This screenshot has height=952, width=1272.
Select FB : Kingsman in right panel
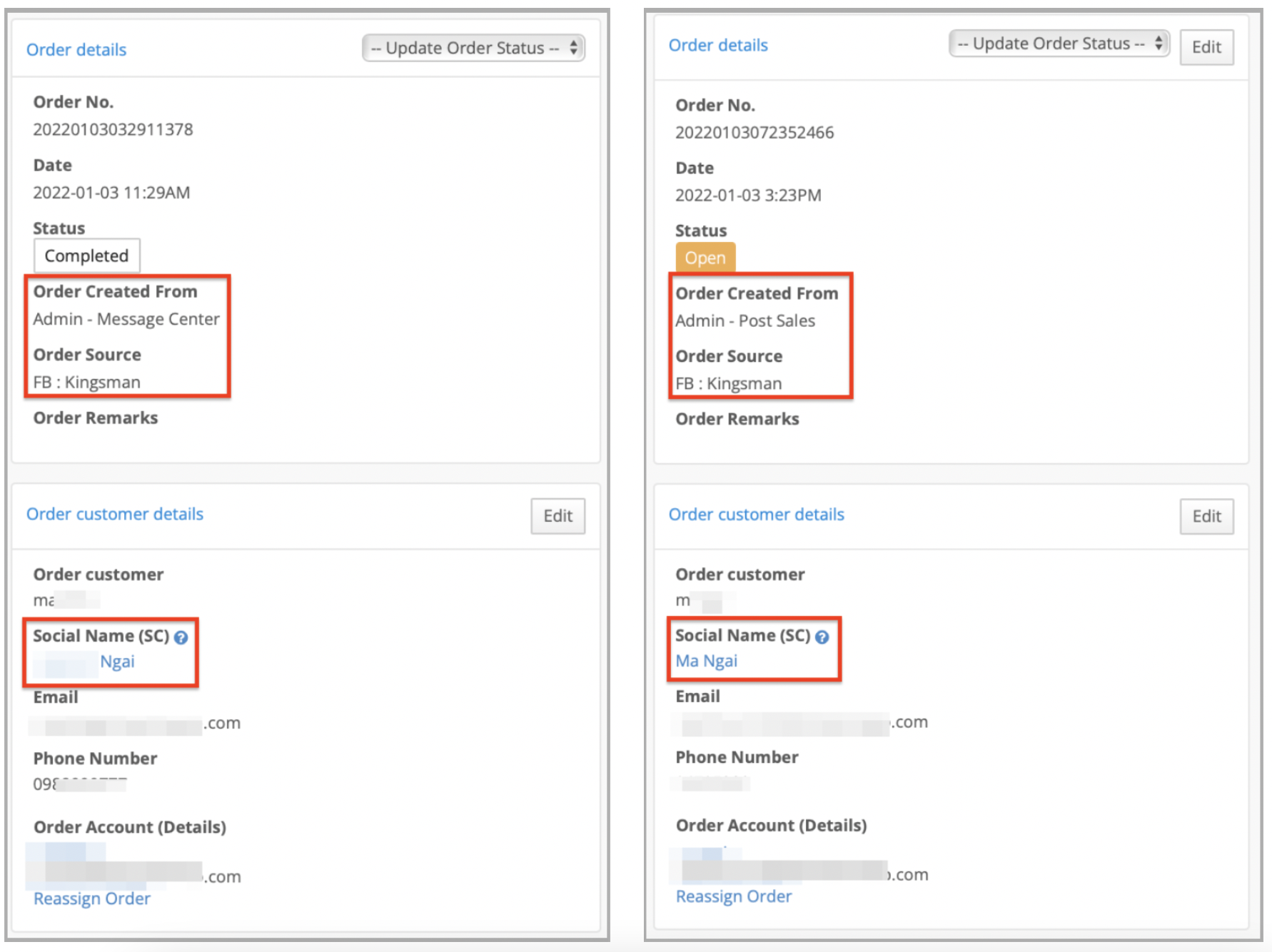(x=728, y=384)
